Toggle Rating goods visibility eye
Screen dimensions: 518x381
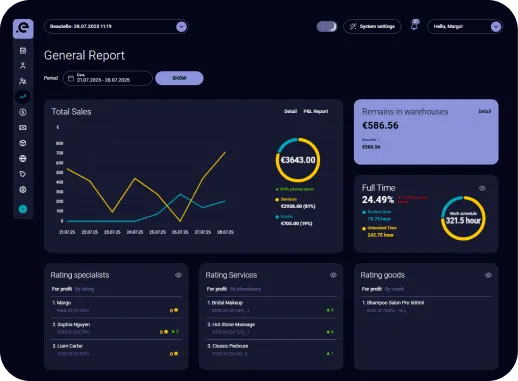(x=488, y=275)
